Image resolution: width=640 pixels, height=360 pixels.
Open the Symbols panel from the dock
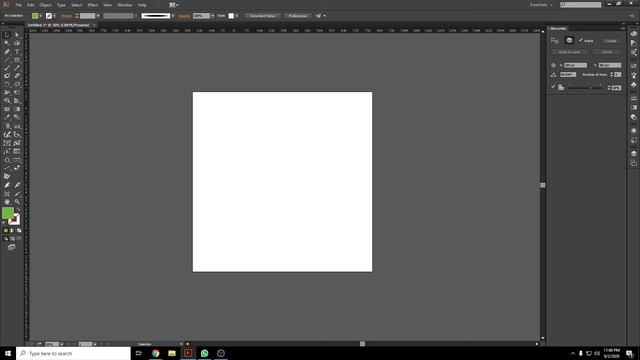point(633,84)
